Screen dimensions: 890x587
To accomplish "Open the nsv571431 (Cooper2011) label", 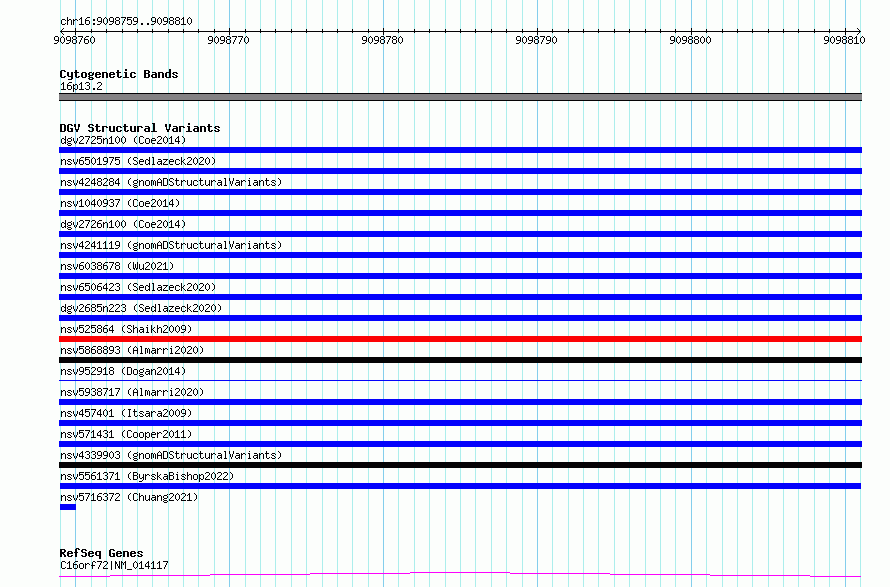I will (x=126, y=434).
